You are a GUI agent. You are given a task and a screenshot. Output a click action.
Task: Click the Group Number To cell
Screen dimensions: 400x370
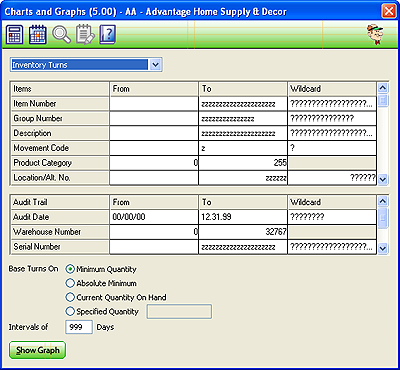click(x=243, y=118)
